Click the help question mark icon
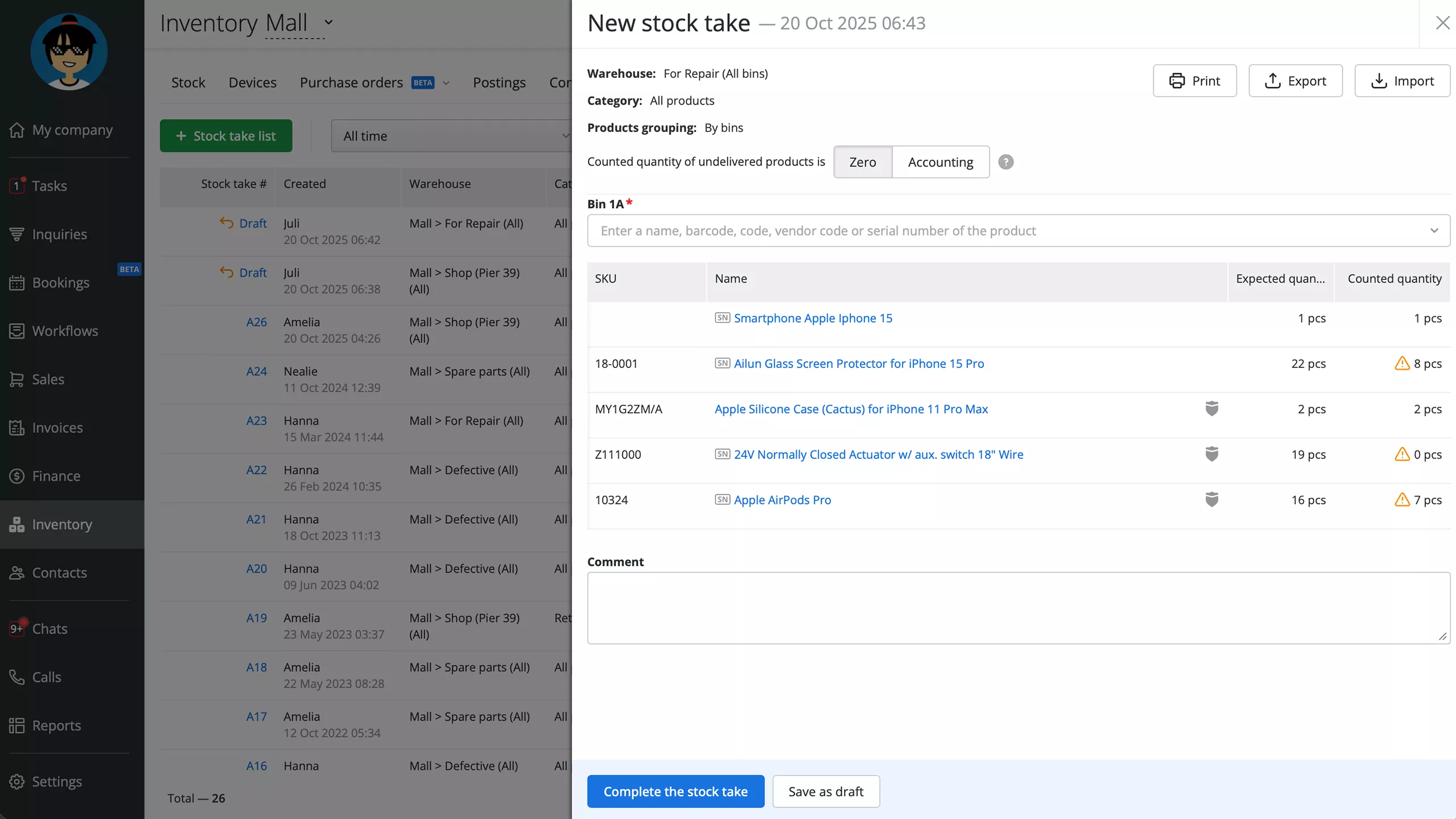1456x819 pixels. (1006, 162)
